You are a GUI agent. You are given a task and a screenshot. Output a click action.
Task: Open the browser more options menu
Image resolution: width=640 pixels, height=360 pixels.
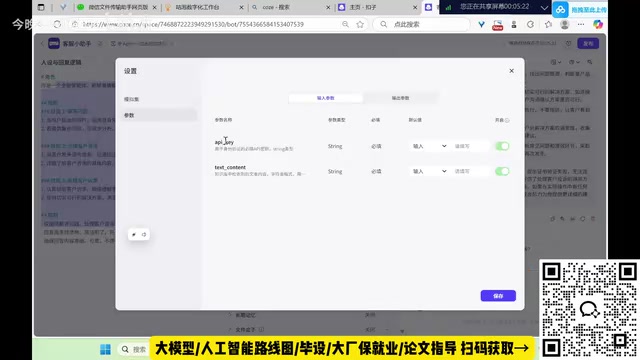pos(581,24)
